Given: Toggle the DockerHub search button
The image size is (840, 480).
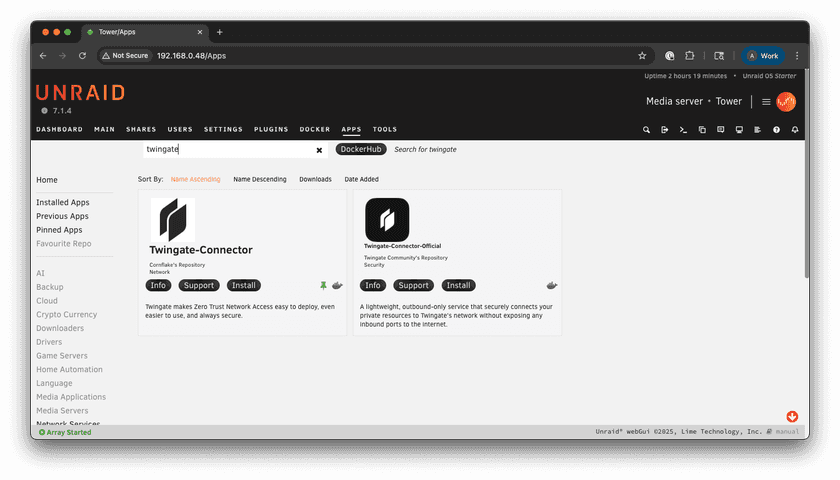Looking at the screenshot, I should pyautogui.click(x=361, y=149).
